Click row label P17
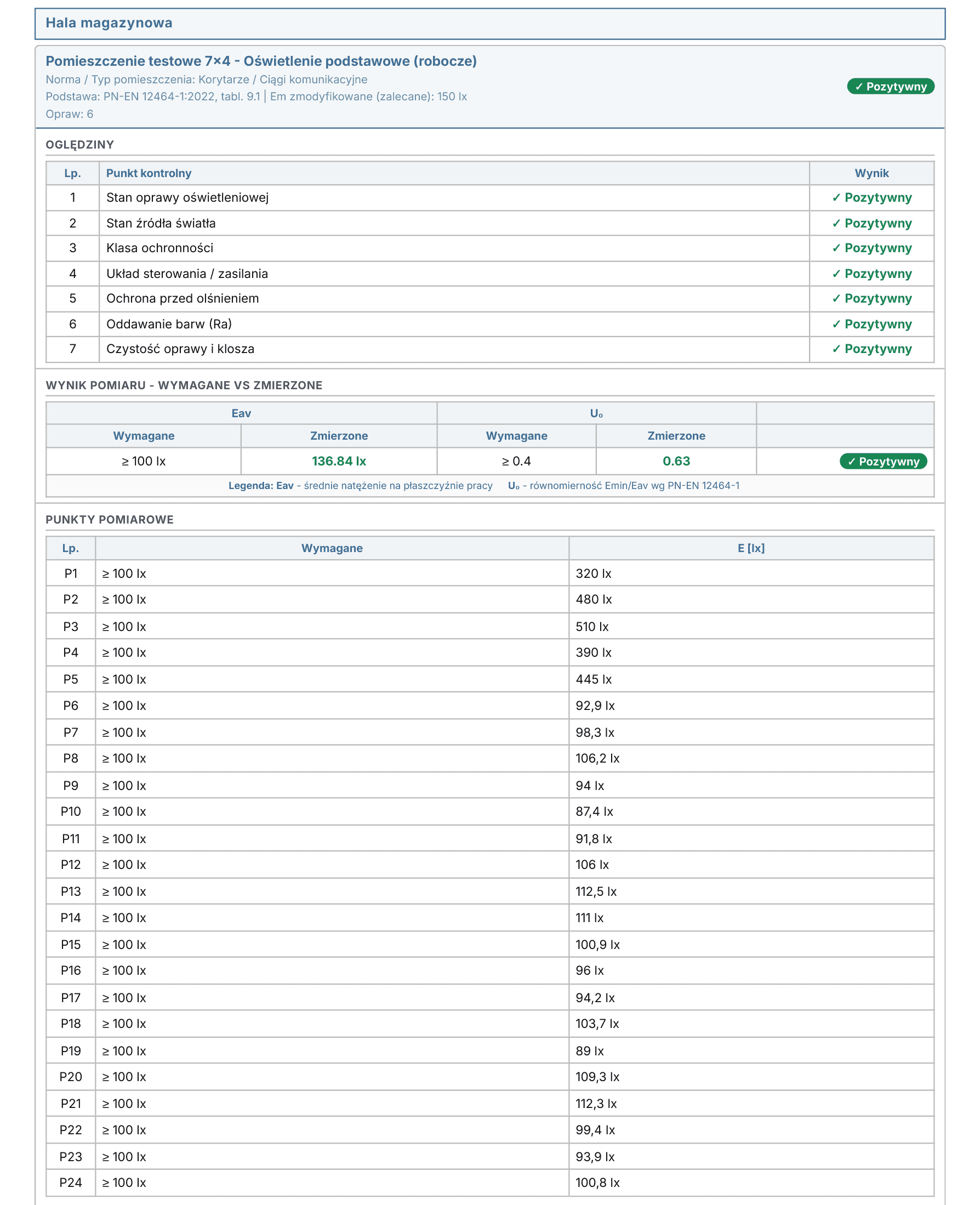Image resolution: width=980 pixels, height=1205 pixels. [71, 998]
